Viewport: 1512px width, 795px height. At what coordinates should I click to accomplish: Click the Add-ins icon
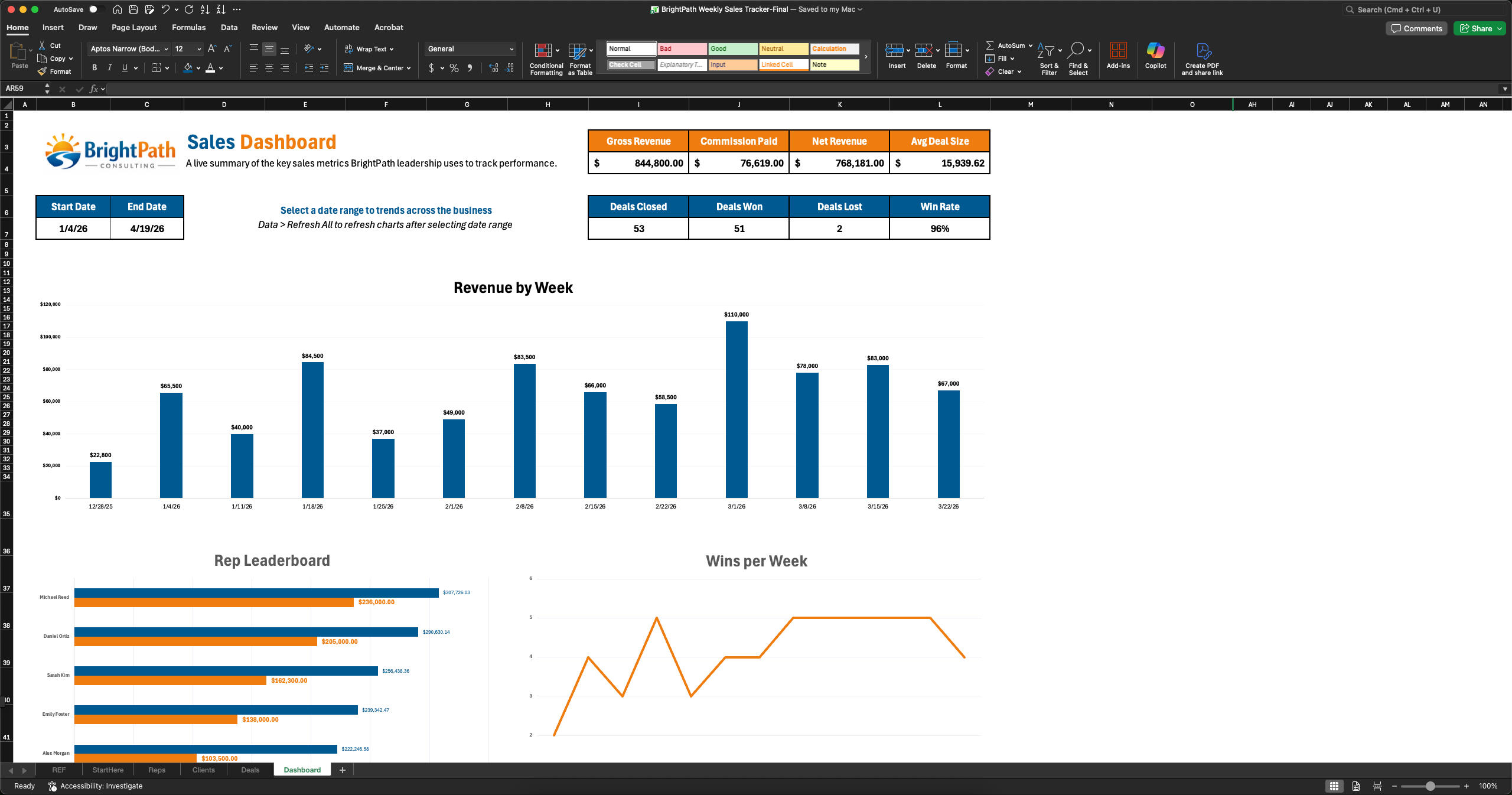coord(1117,51)
